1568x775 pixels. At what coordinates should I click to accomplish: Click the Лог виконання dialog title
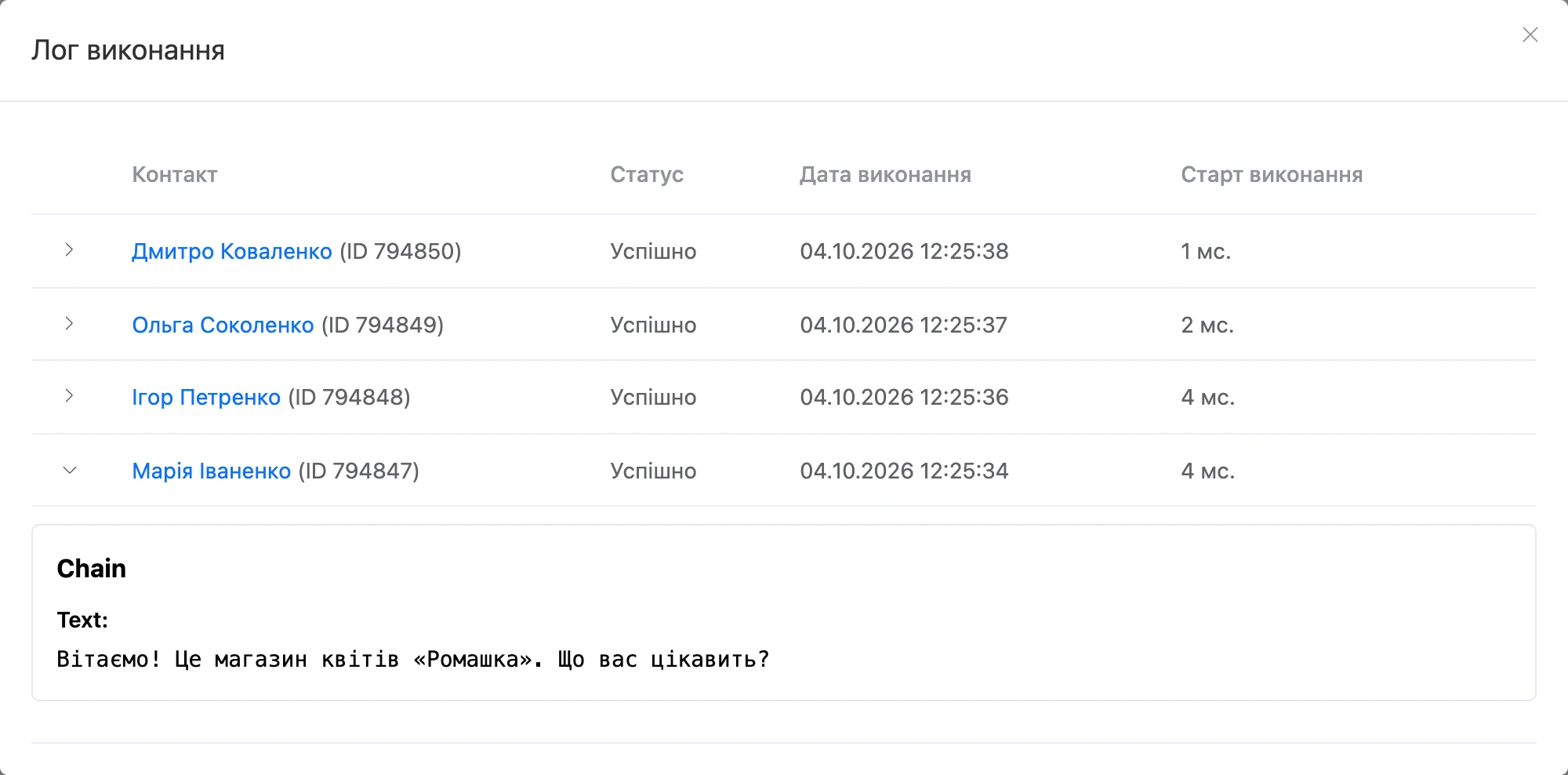click(128, 50)
